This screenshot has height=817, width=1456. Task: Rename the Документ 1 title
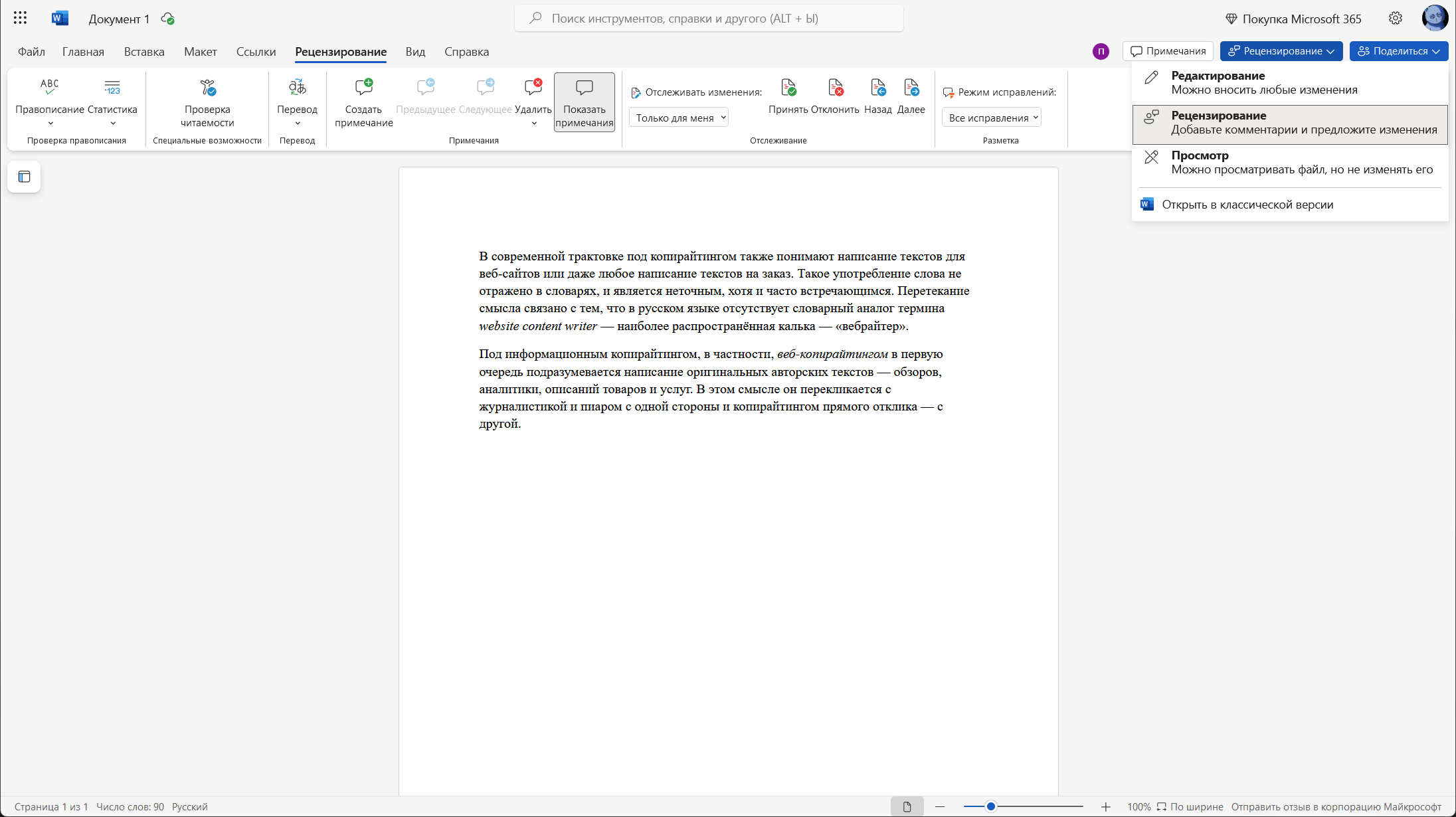click(x=120, y=19)
